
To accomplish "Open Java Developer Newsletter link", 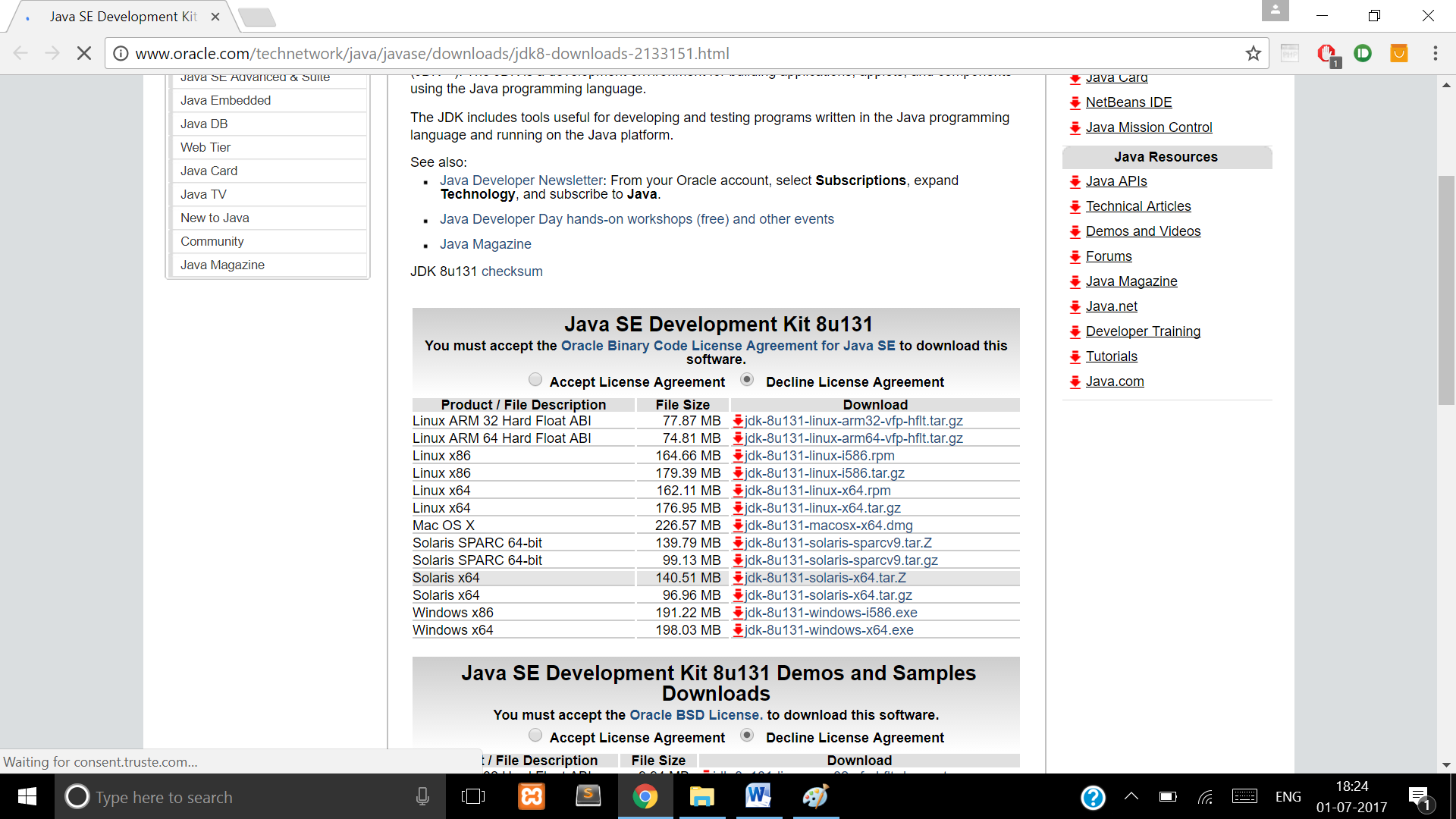I will click(522, 180).
